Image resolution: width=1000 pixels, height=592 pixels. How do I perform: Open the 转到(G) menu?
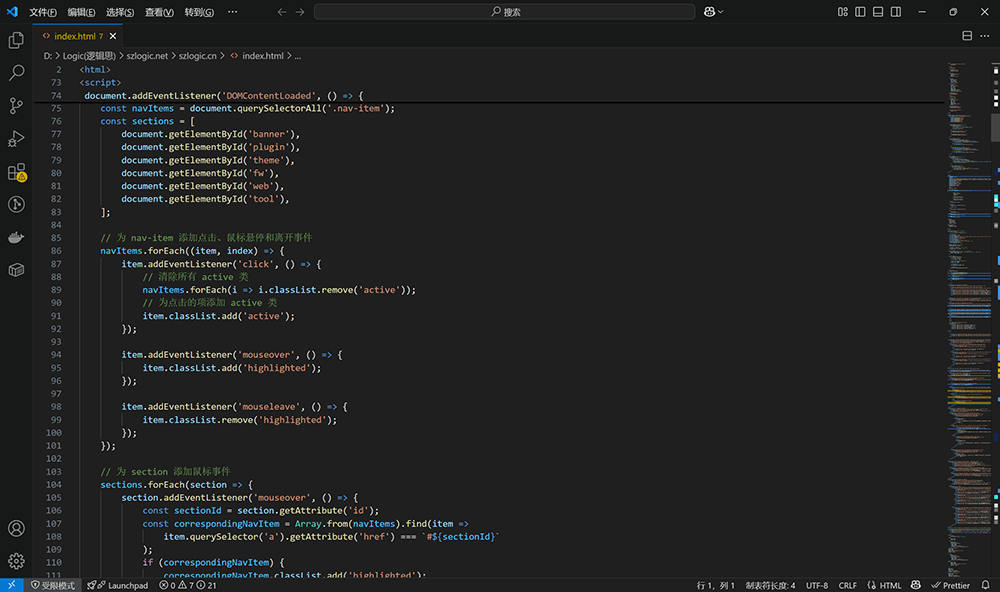pyautogui.click(x=199, y=12)
